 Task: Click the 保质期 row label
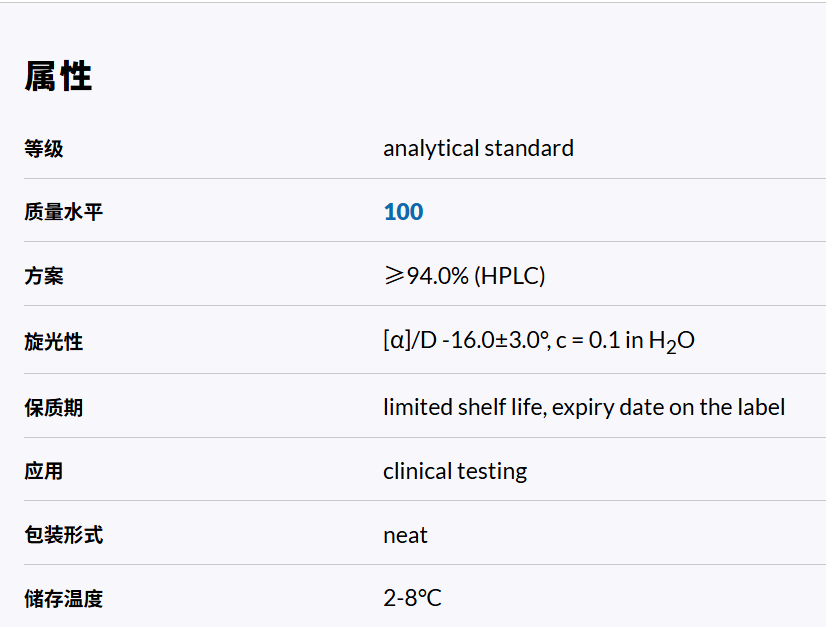(x=54, y=408)
